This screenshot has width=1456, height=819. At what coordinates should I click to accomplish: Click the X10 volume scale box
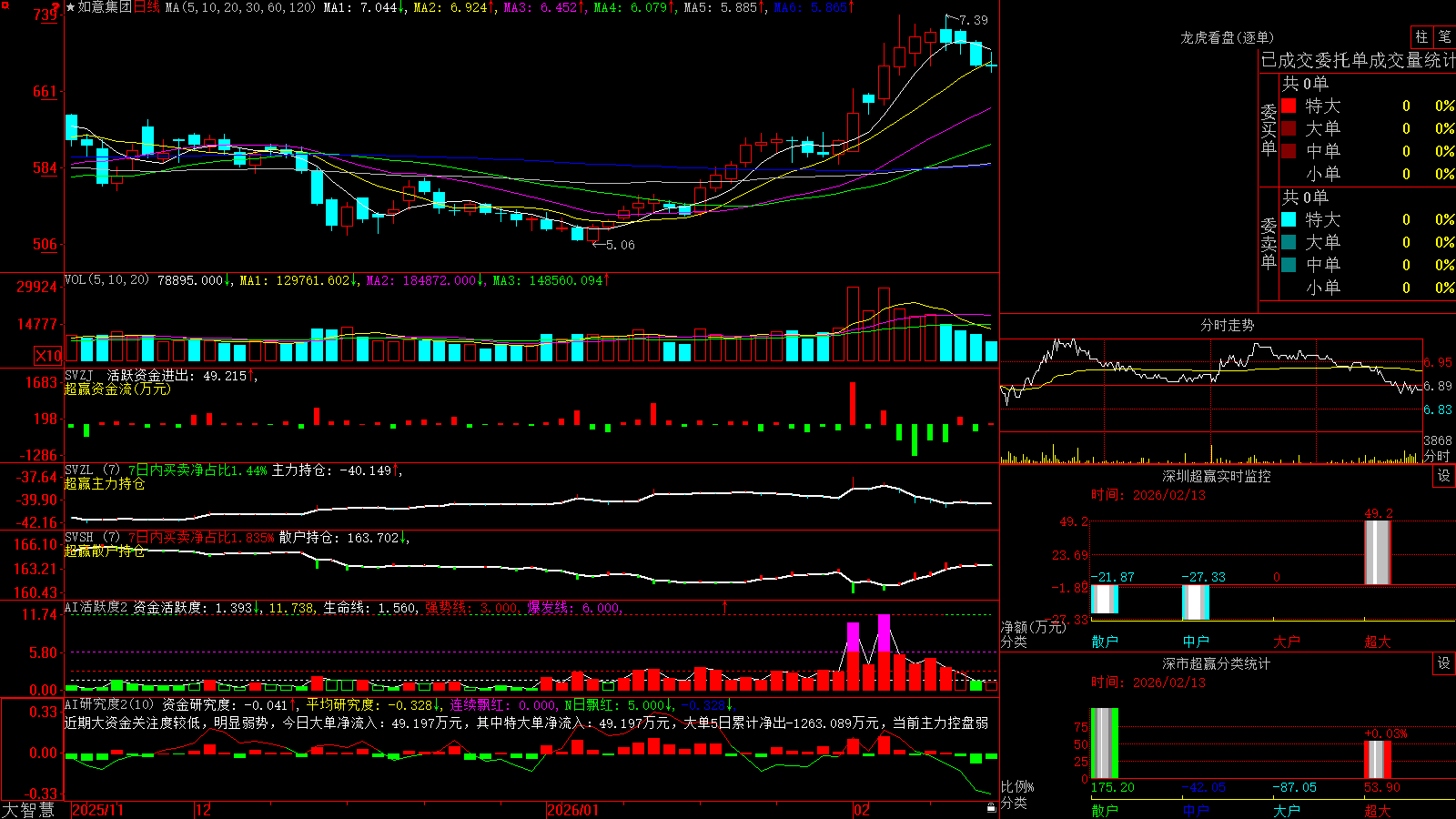(48, 356)
